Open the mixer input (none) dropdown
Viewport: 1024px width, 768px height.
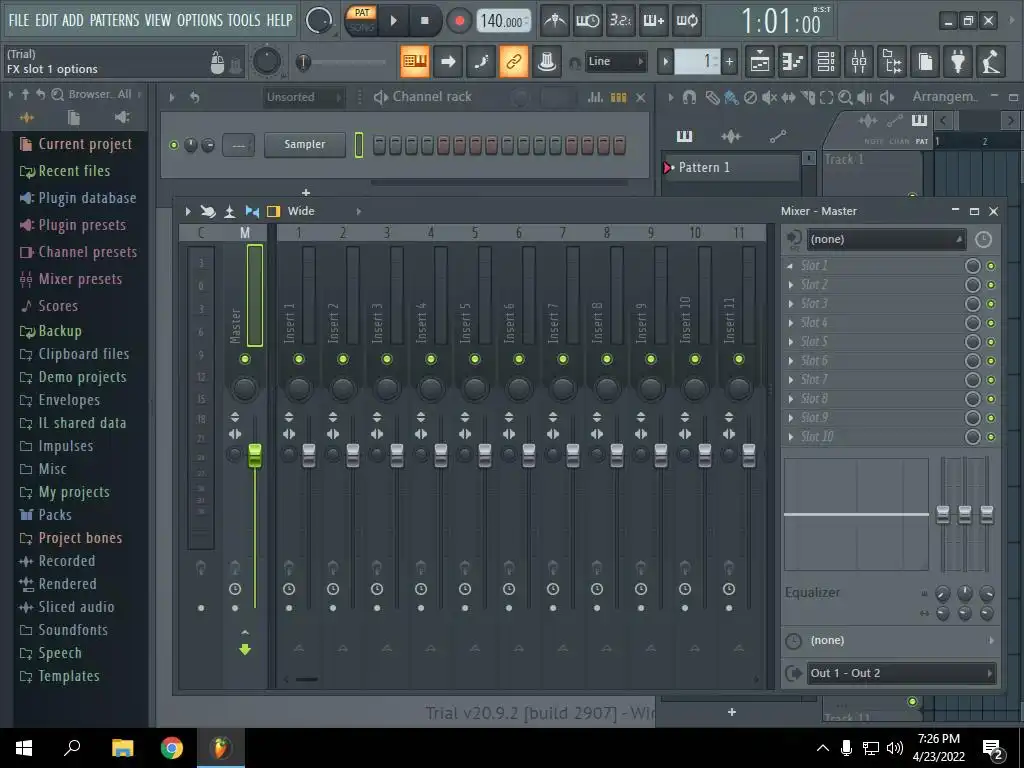pyautogui.click(x=886, y=240)
